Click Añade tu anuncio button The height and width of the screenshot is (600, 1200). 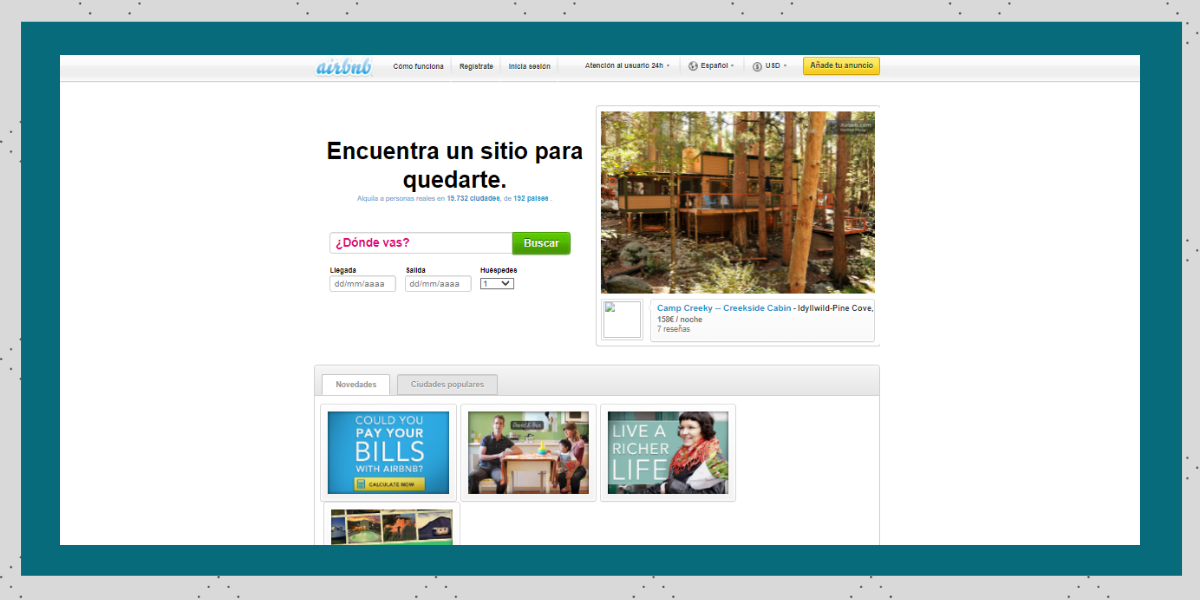[x=841, y=66]
